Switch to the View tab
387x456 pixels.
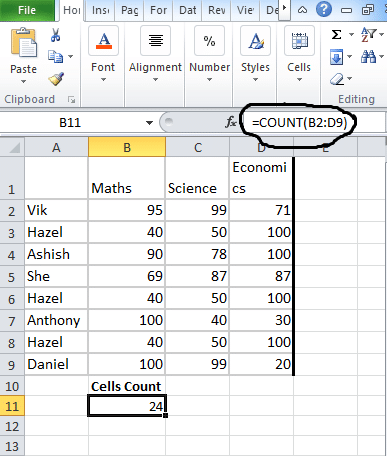coord(245,10)
